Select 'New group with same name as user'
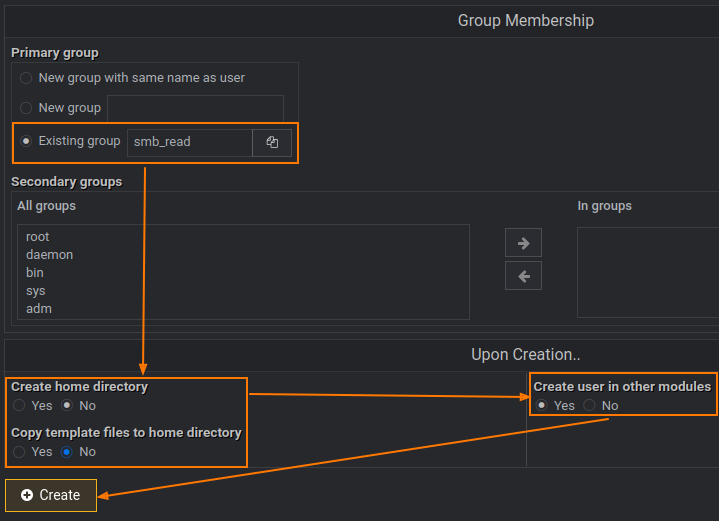The width and height of the screenshot is (719, 521). click(26, 78)
